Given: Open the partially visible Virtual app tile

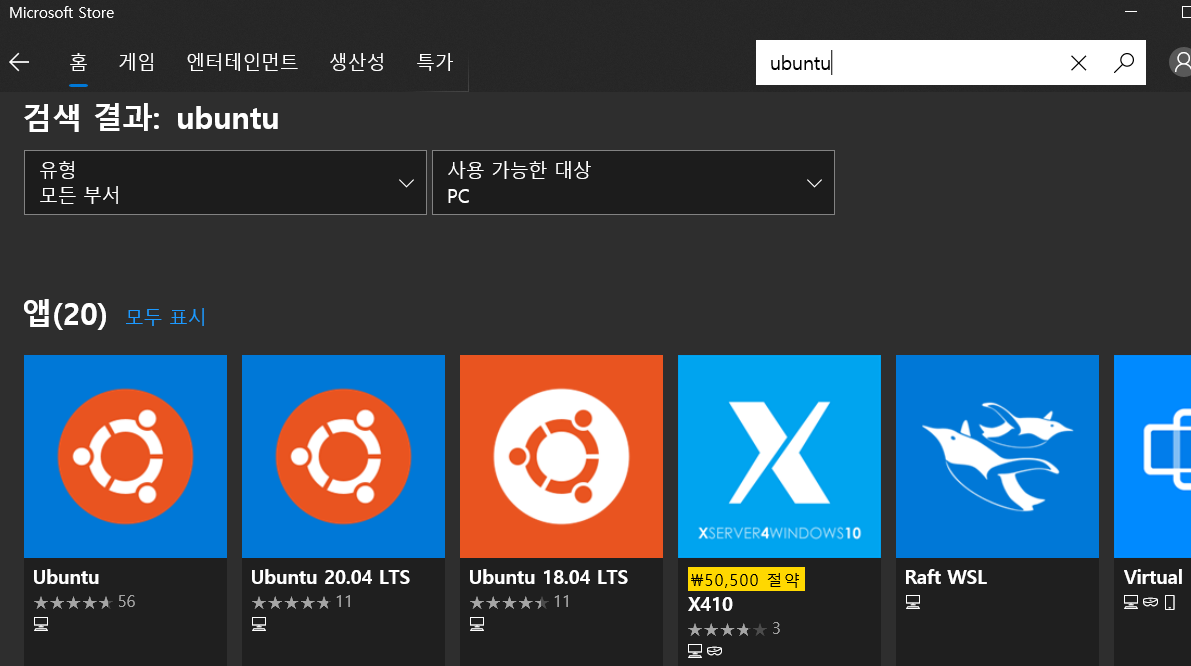Looking at the screenshot, I should [1152, 456].
